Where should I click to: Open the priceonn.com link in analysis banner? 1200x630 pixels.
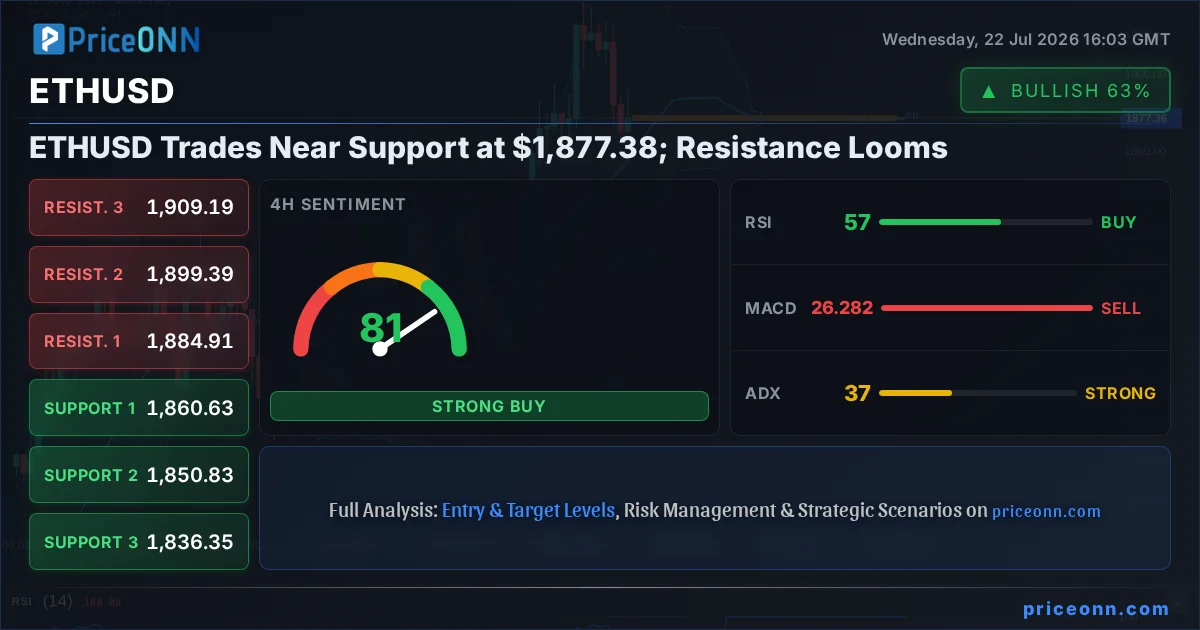click(1046, 511)
